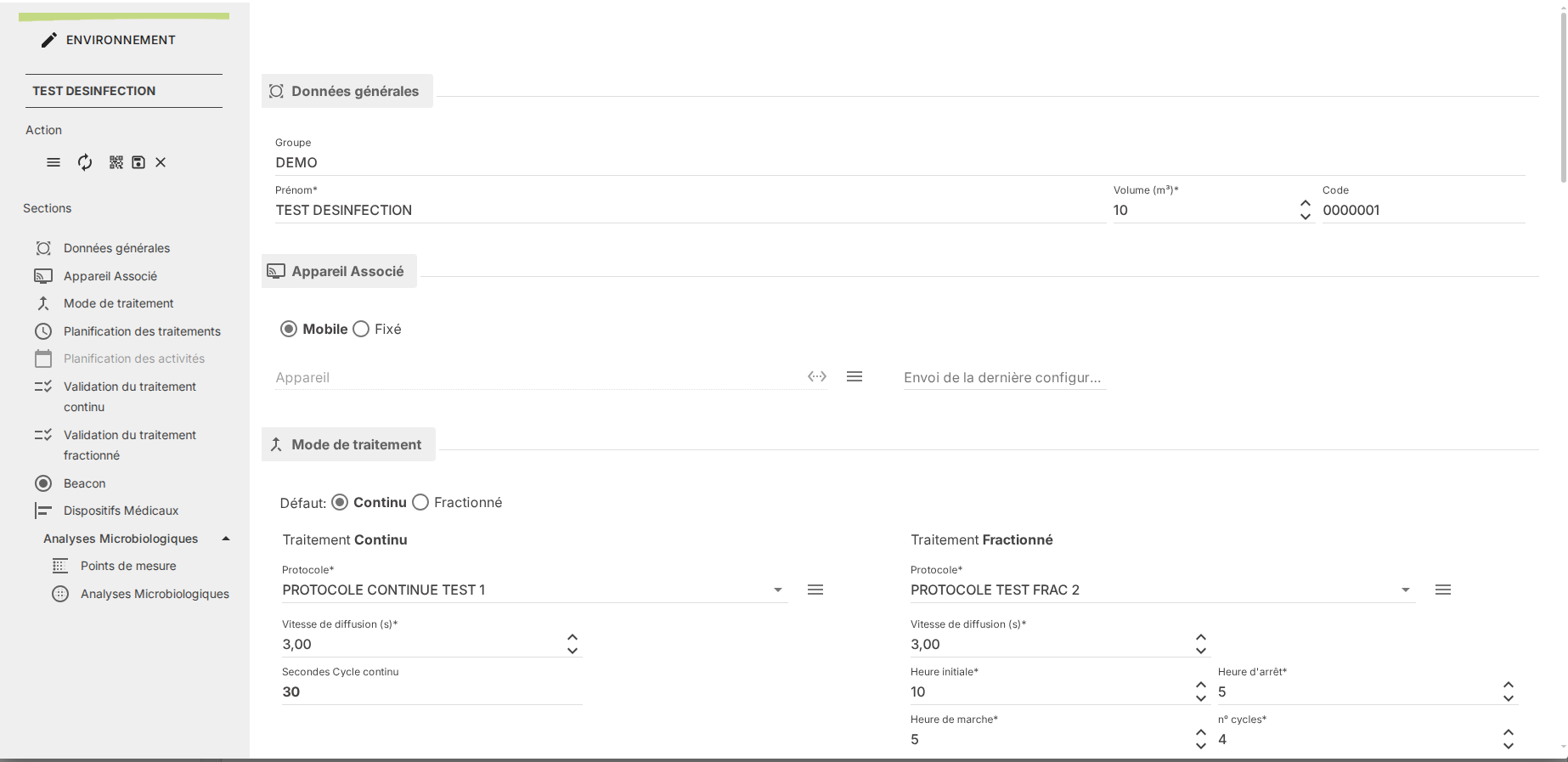The height and width of the screenshot is (762, 1568).
Task: Click the refresh action icon
Action: [85, 162]
